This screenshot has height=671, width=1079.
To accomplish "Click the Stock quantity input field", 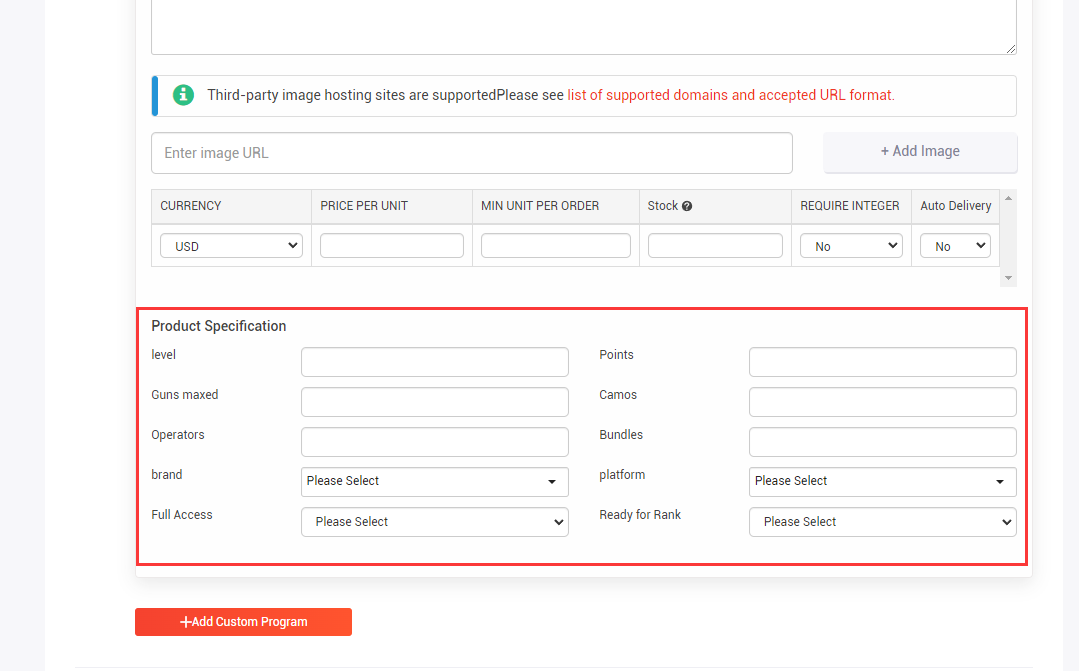I will pos(715,246).
